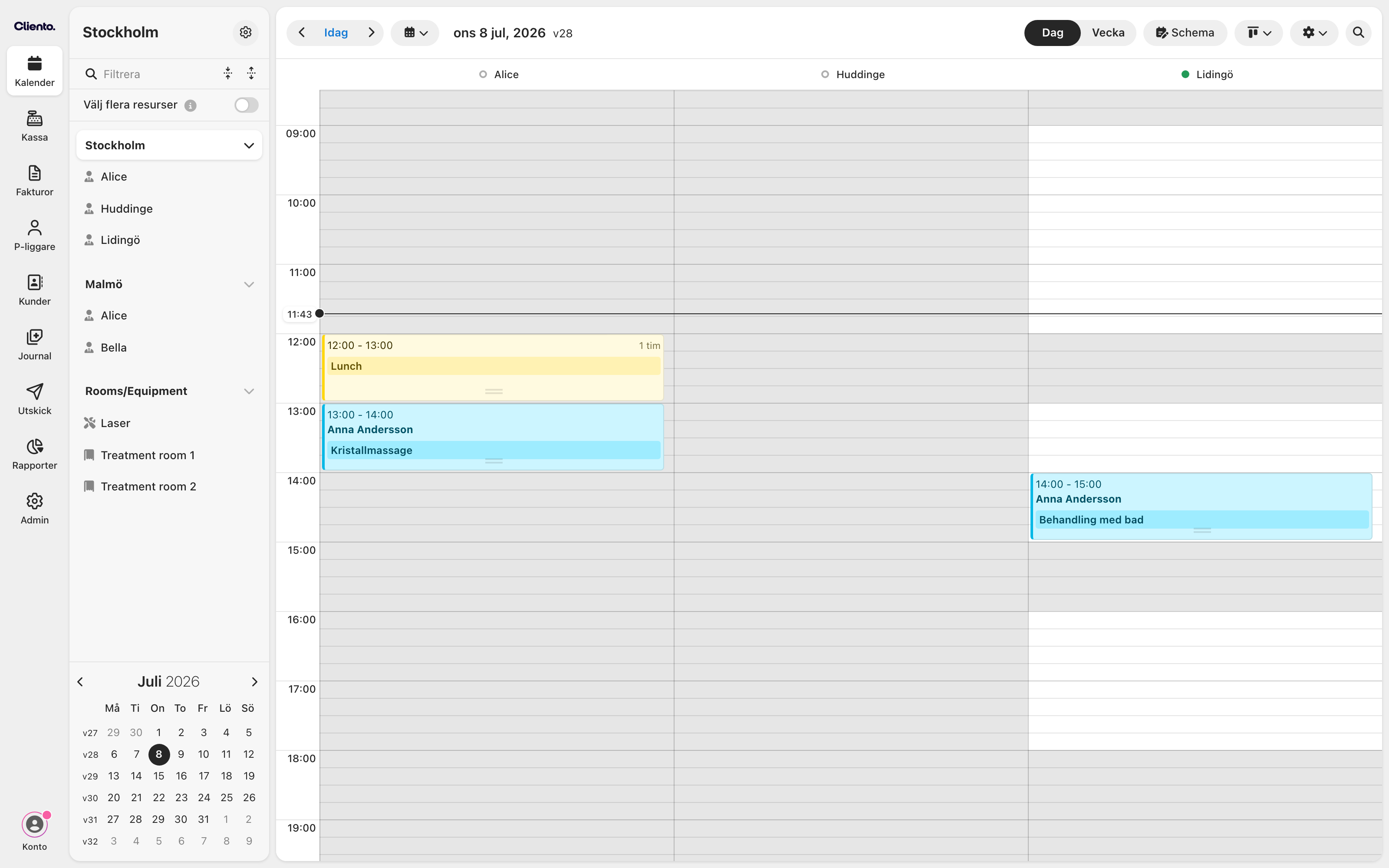
Task: Open the Konto account avatar
Action: click(x=34, y=825)
